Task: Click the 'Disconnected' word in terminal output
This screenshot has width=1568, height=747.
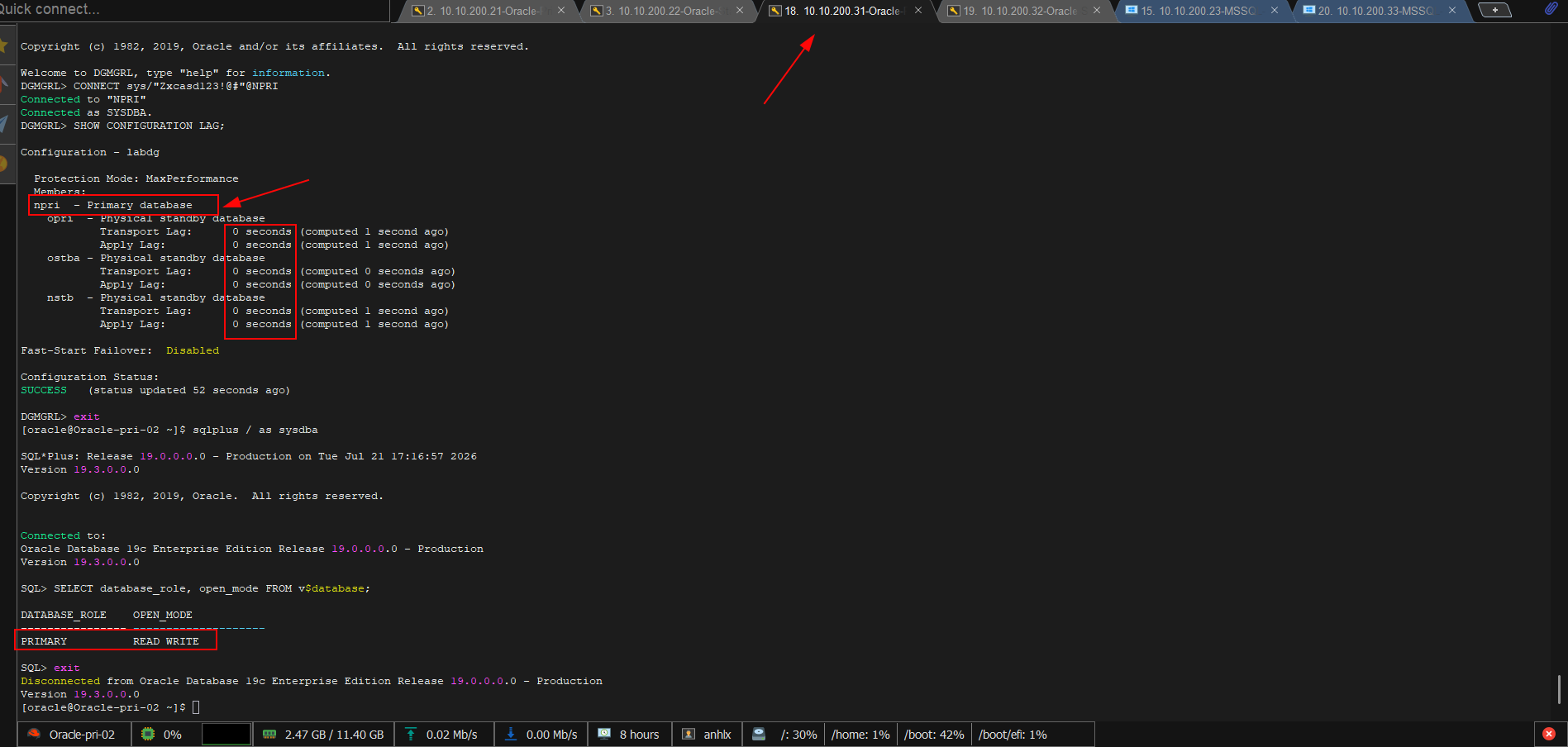Action: tap(60, 681)
